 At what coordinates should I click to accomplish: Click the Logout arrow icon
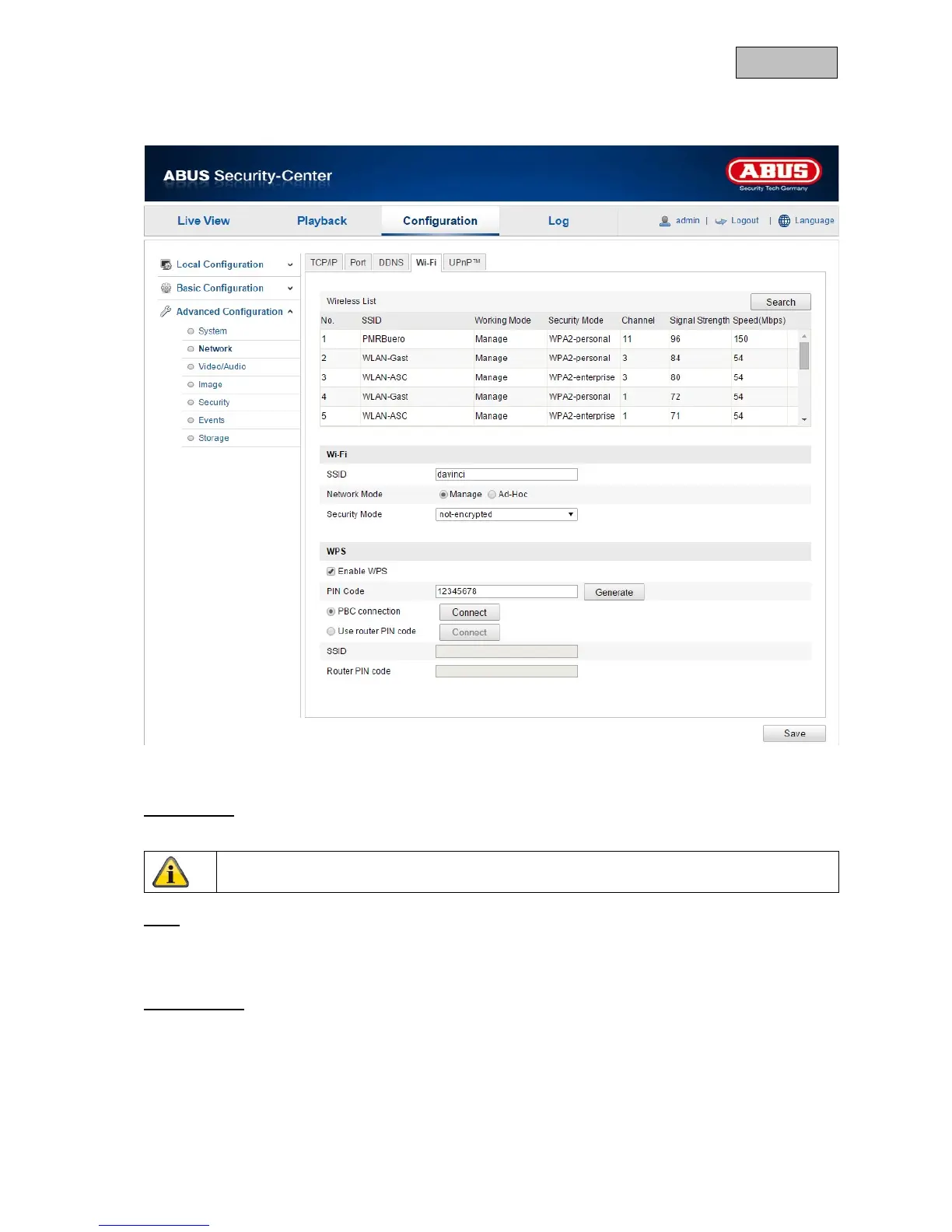[721, 221]
